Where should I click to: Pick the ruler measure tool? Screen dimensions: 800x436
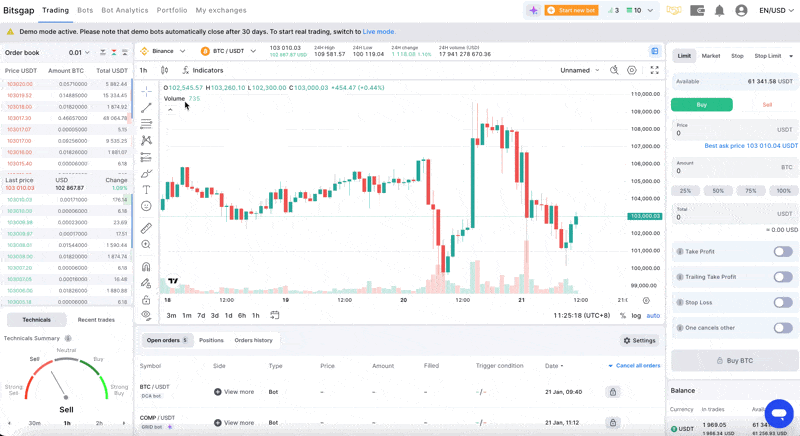[146, 228]
